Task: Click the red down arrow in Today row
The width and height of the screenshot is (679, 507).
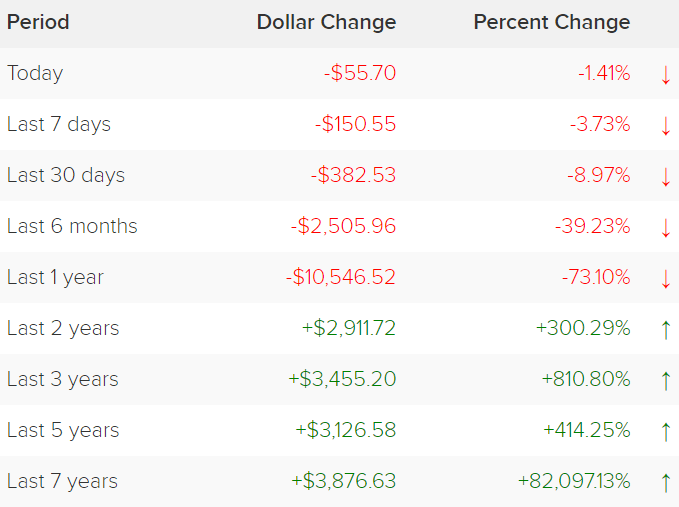Action: coord(666,74)
